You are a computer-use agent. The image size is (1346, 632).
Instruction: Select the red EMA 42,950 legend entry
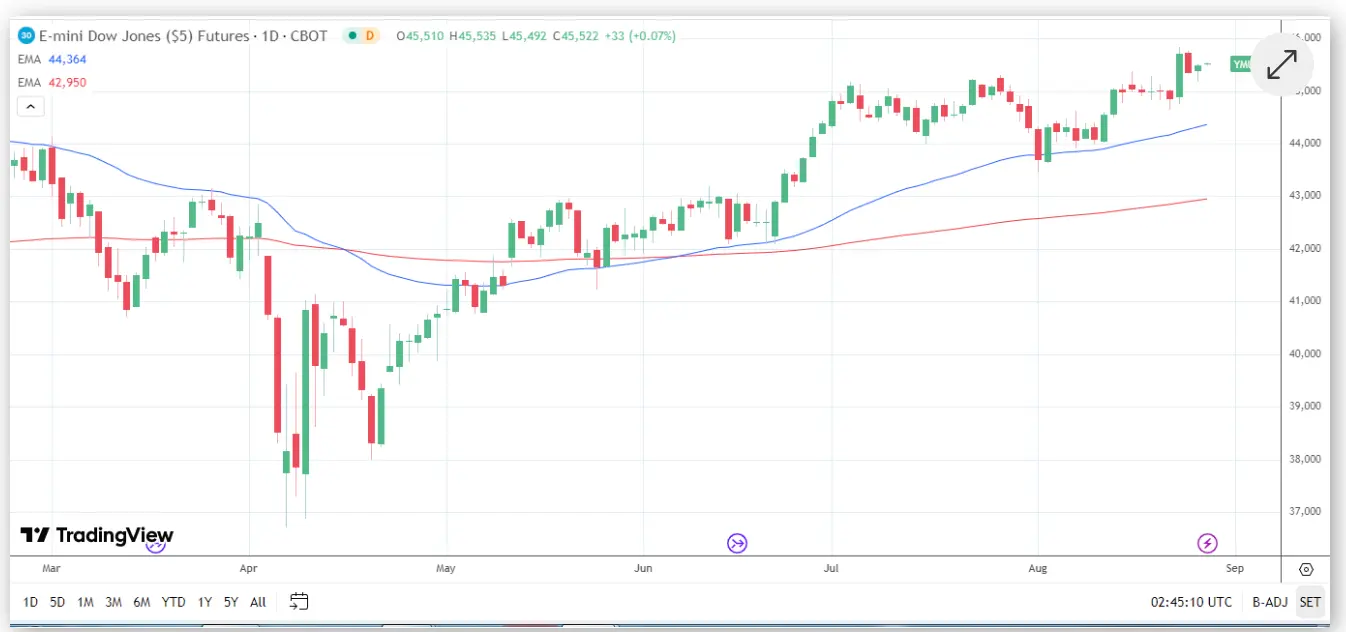coord(54,82)
